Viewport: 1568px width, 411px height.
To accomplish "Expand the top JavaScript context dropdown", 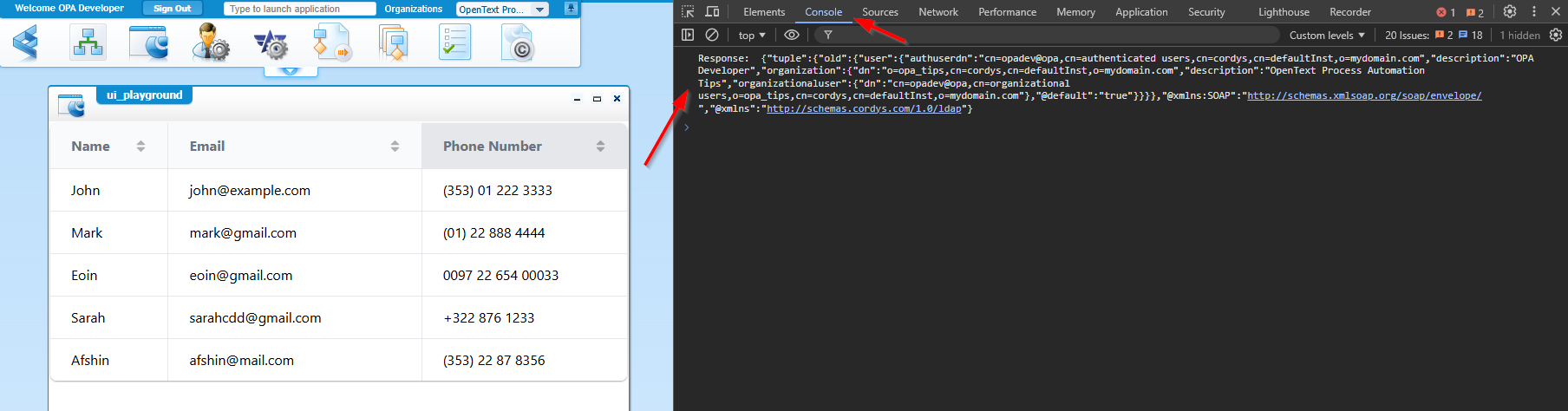I will 752,35.
